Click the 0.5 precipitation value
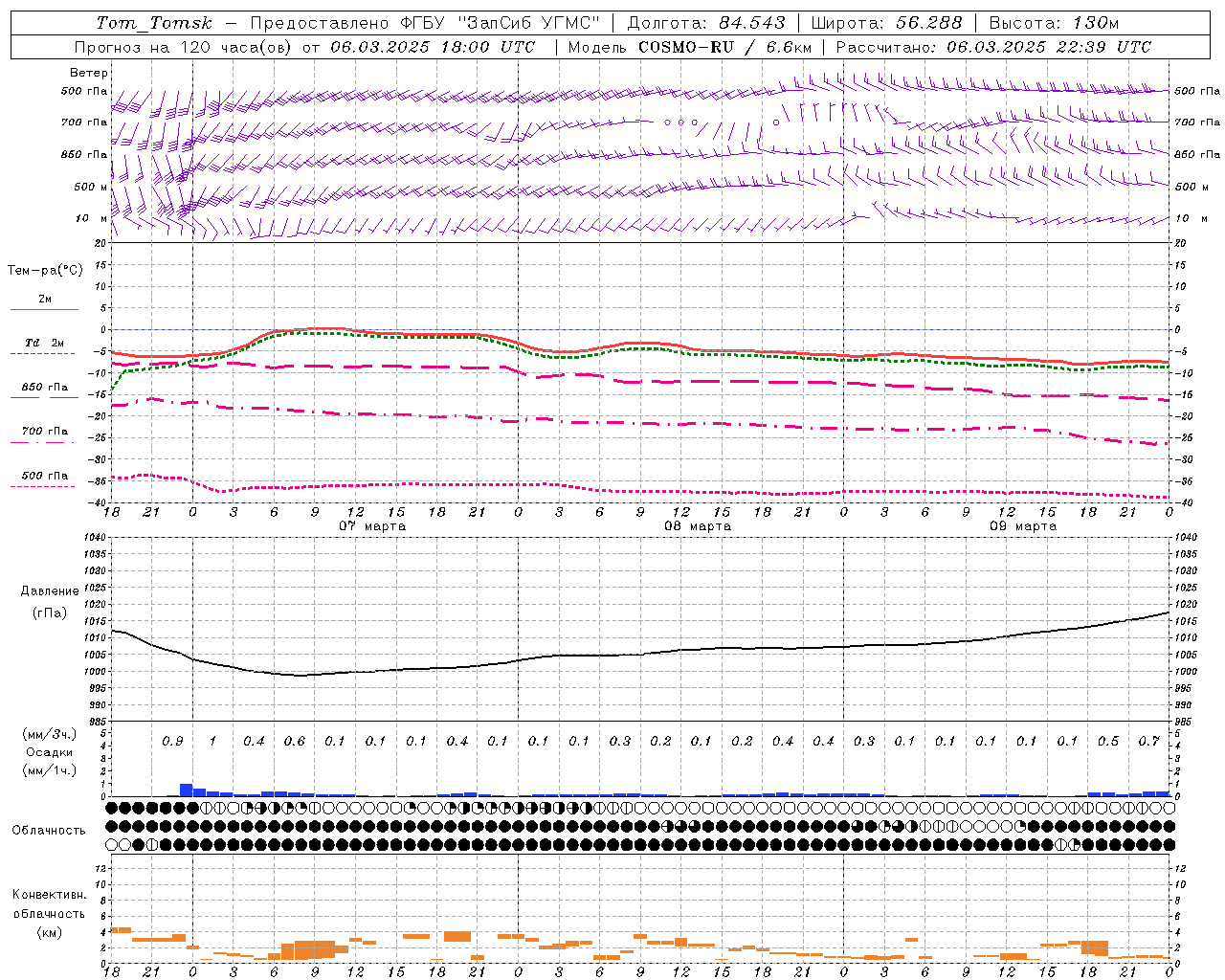1225x980 pixels. [x=1108, y=741]
